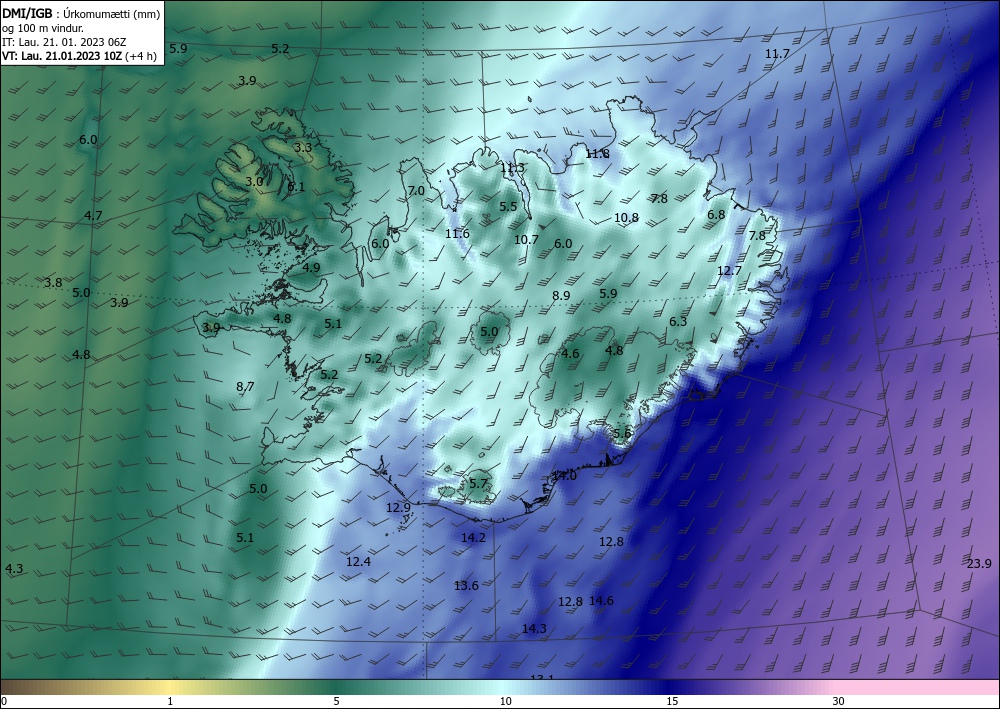Click the 5.5 value in the north
Viewport: 1000px width, 709px height.
tap(508, 207)
